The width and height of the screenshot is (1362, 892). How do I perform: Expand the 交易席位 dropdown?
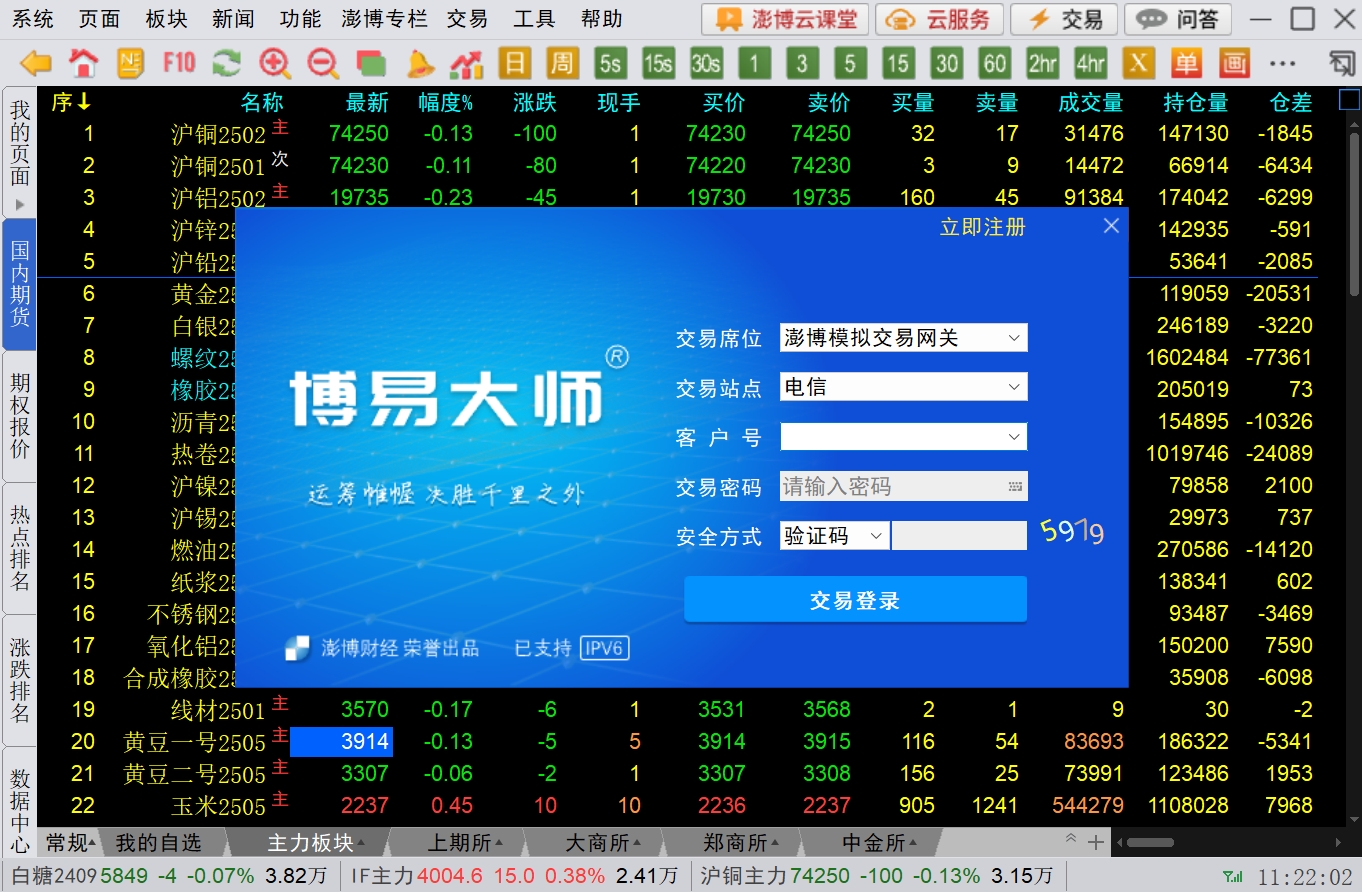pyautogui.click(x=1014, y=338)
